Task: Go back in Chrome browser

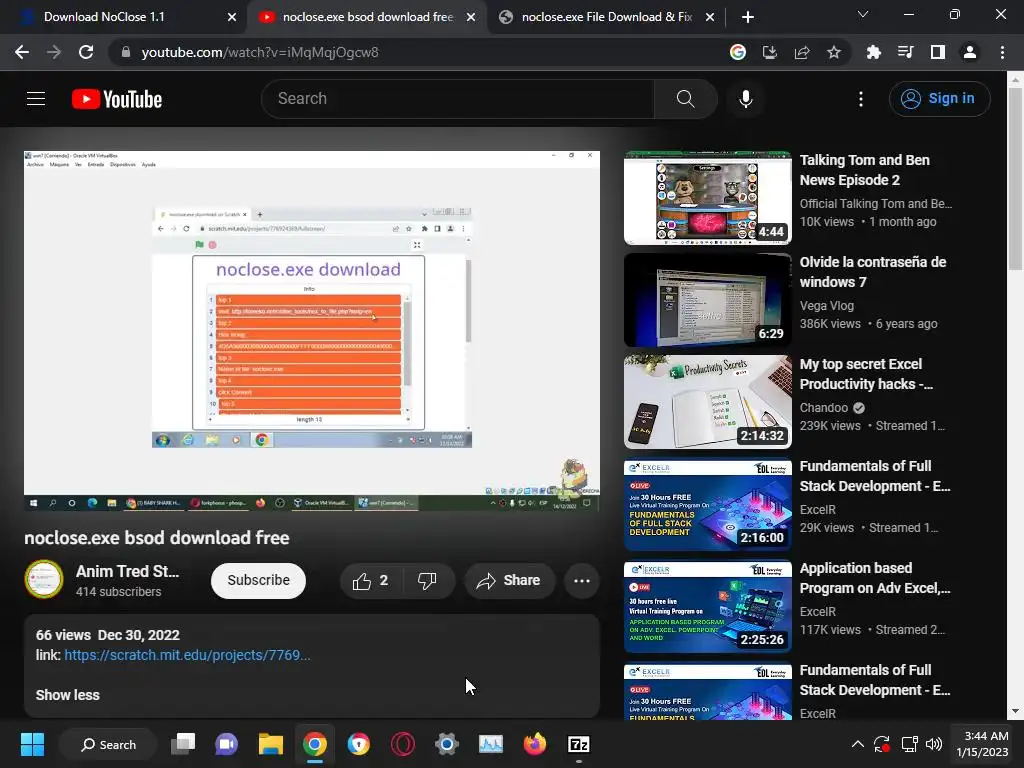Action: pos(22,52)
